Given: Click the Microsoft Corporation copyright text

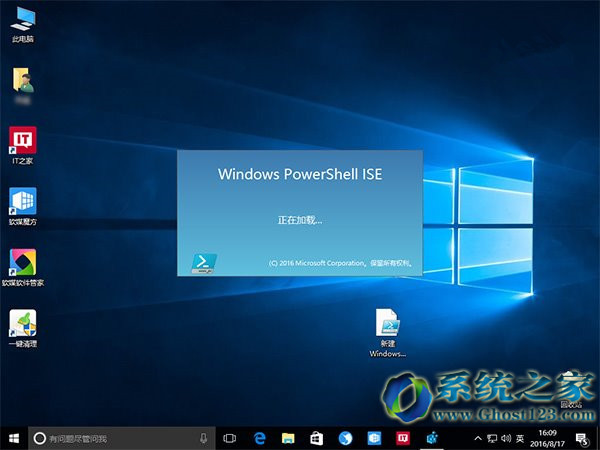Looking at the screenshot, I should [x=340, y=263].
